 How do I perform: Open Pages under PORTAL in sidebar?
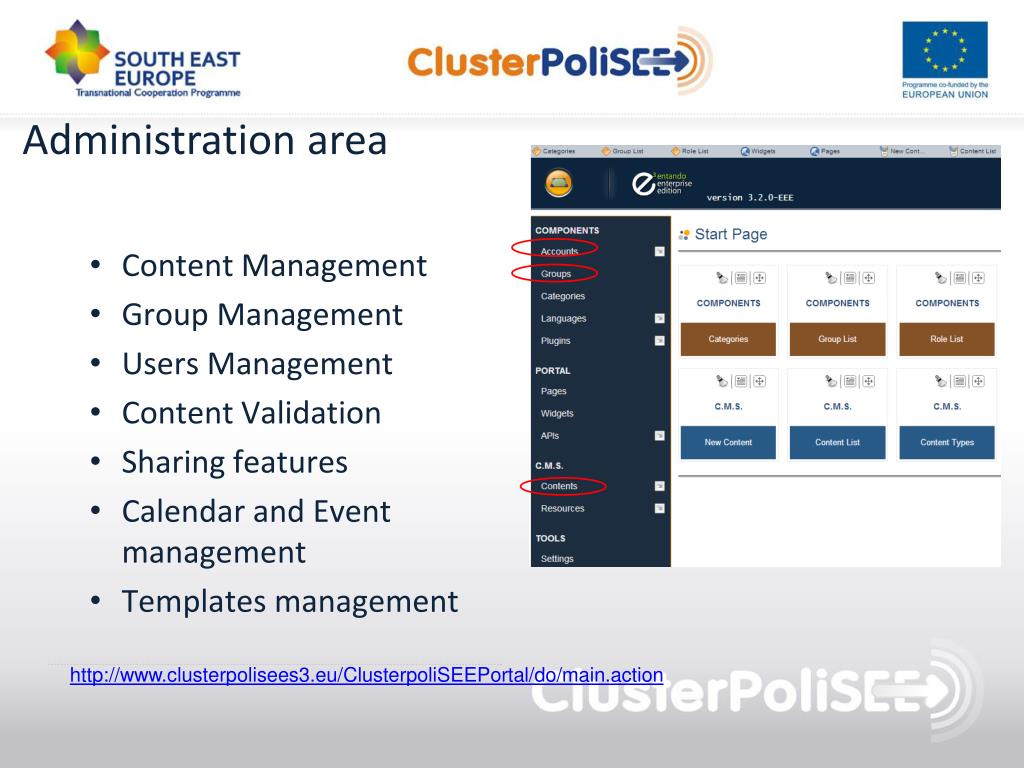(x=554, y=391)
